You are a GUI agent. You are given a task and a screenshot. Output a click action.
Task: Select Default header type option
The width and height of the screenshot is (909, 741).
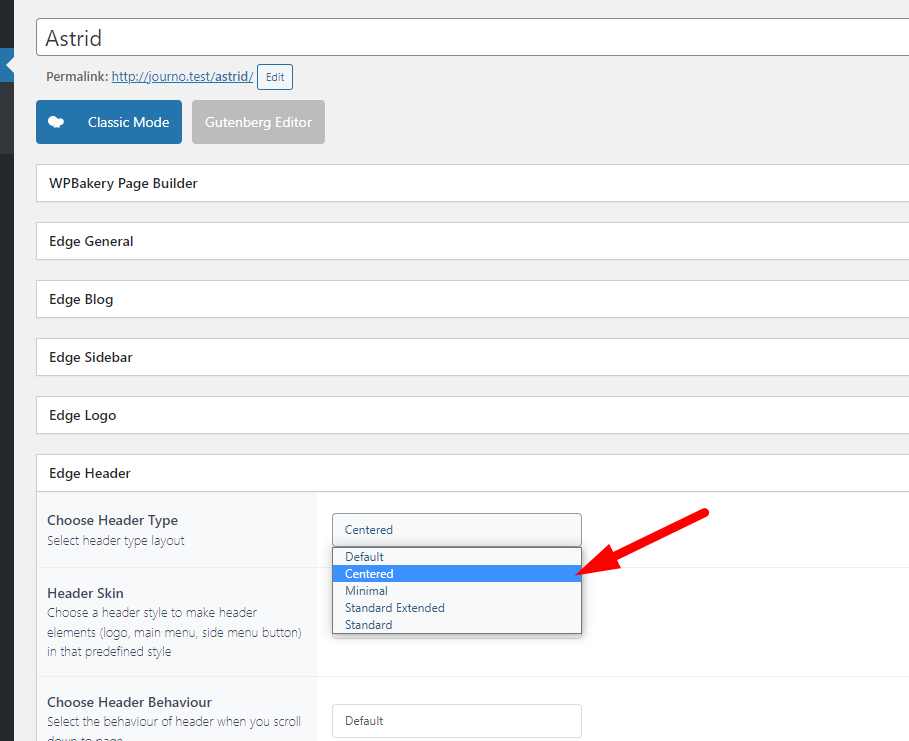tap(457, 557)
